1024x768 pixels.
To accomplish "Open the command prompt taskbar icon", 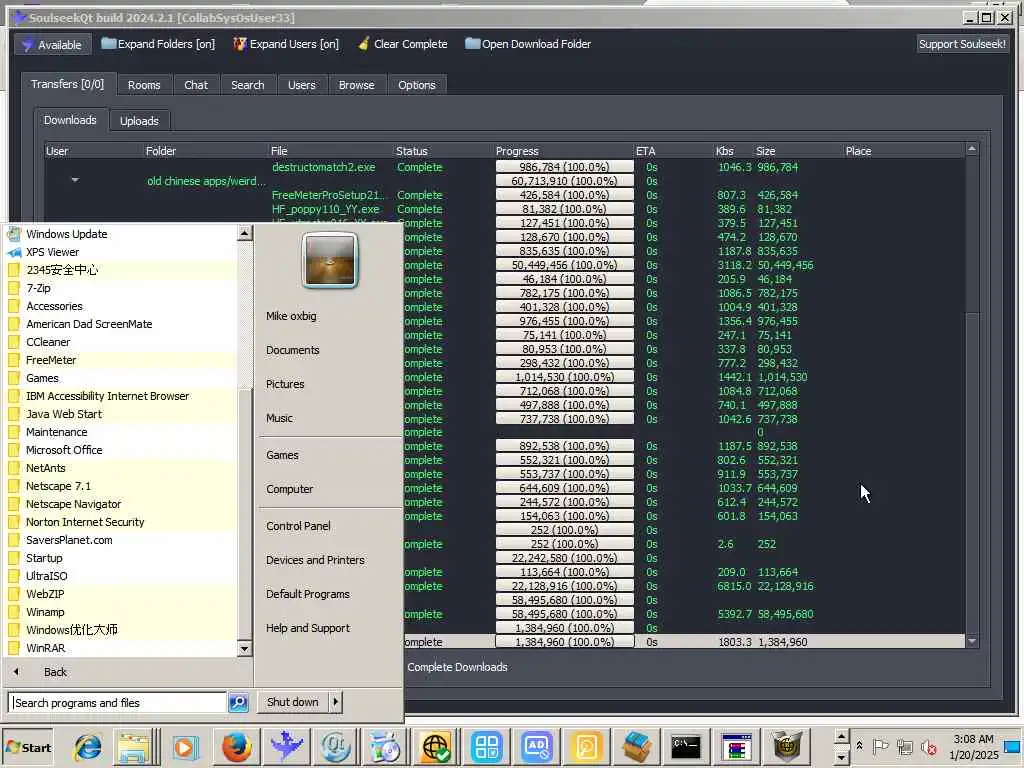I will [686, 746].
